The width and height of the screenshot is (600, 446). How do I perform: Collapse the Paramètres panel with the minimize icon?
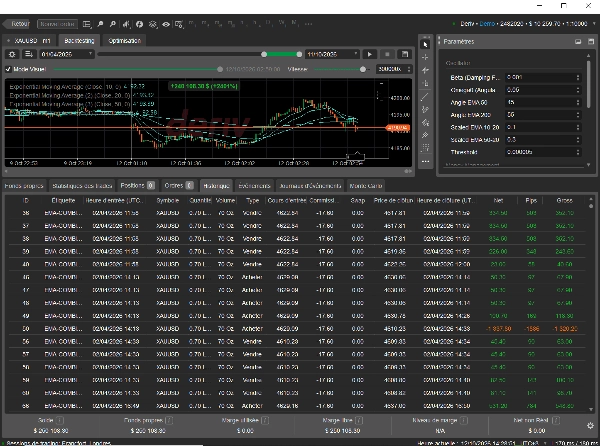[x=578, y=41]
